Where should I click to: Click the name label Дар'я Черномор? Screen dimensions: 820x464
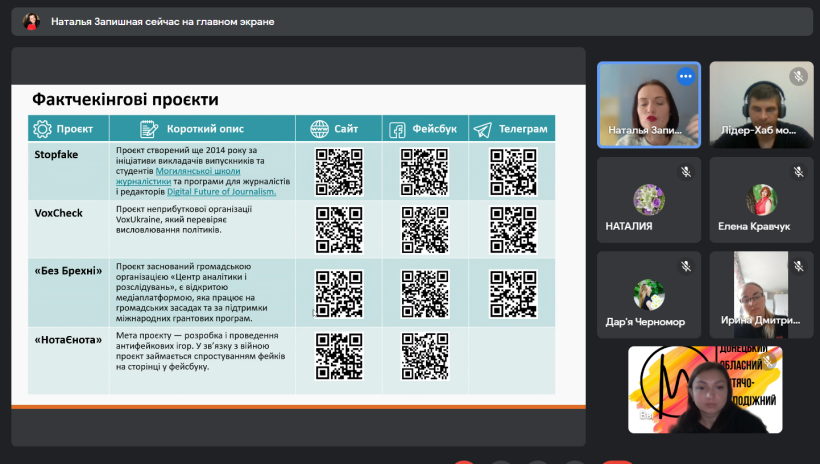point(645,322)
